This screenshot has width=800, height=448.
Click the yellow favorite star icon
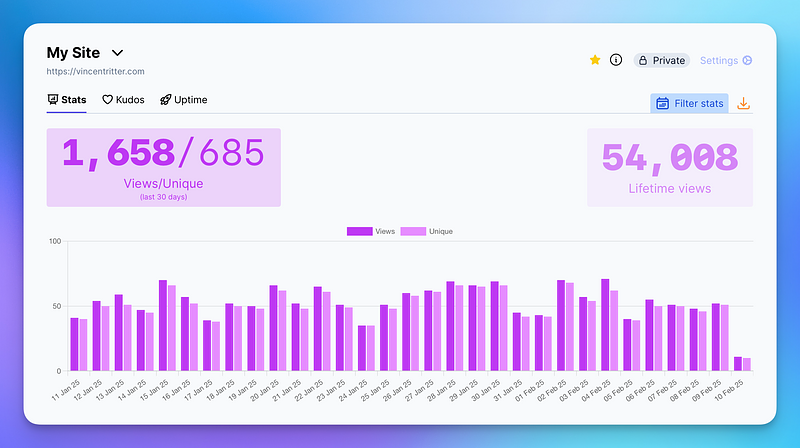point(595,60)
